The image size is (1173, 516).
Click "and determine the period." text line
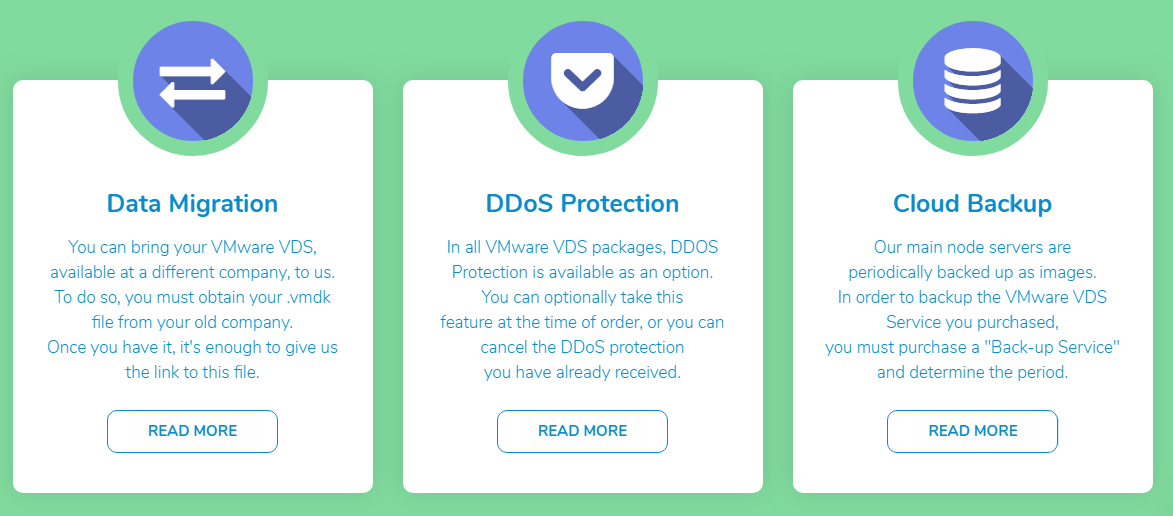tap(973, 372)
